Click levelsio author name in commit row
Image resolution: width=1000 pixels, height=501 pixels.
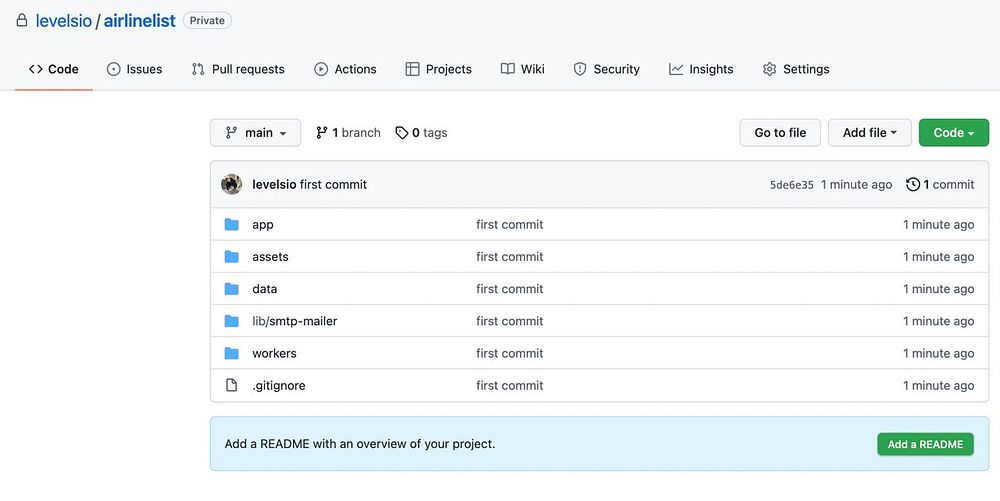pyautogui.click(x=274, y=184)
